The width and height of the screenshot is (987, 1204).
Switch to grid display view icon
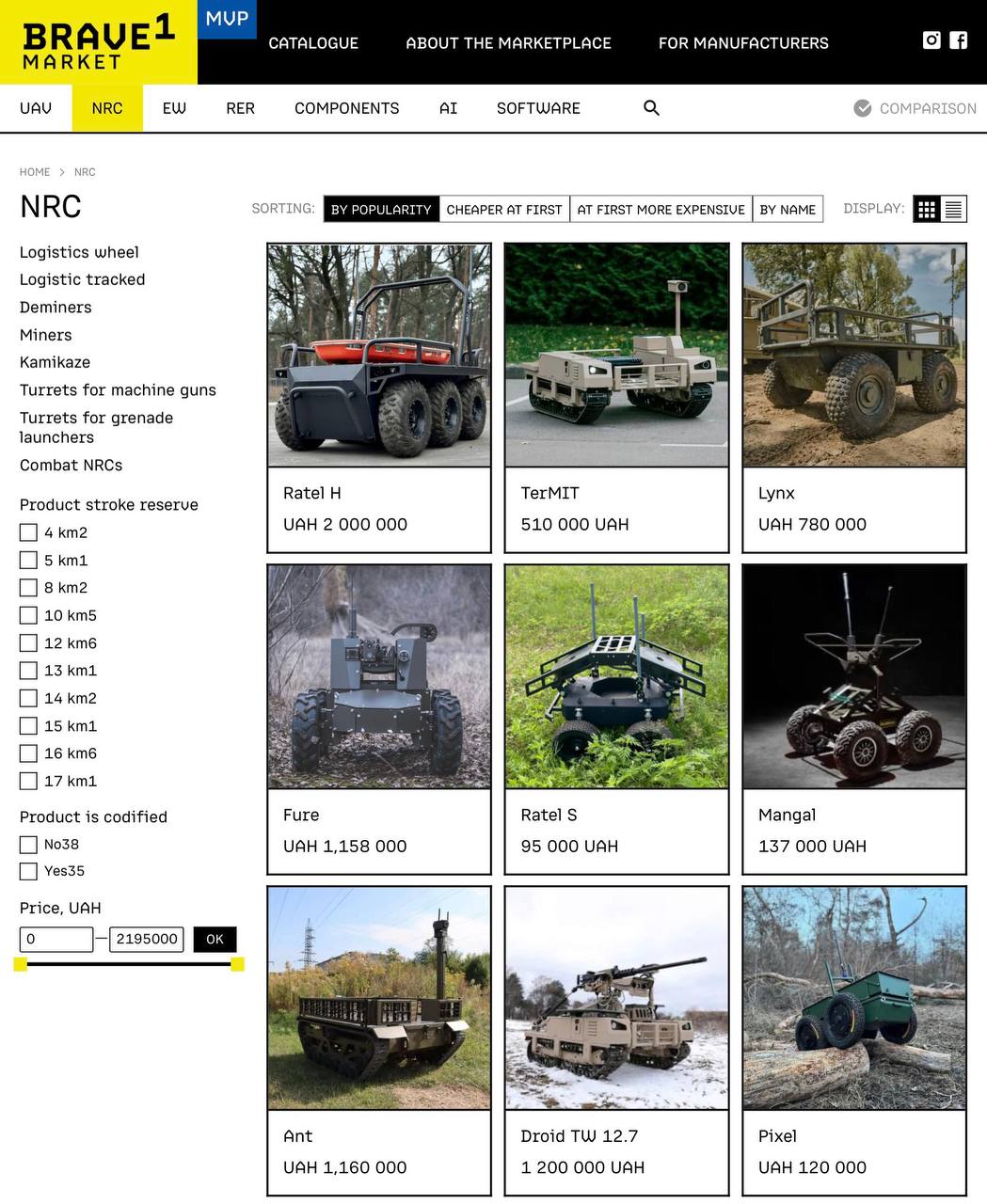coord(927,209)
